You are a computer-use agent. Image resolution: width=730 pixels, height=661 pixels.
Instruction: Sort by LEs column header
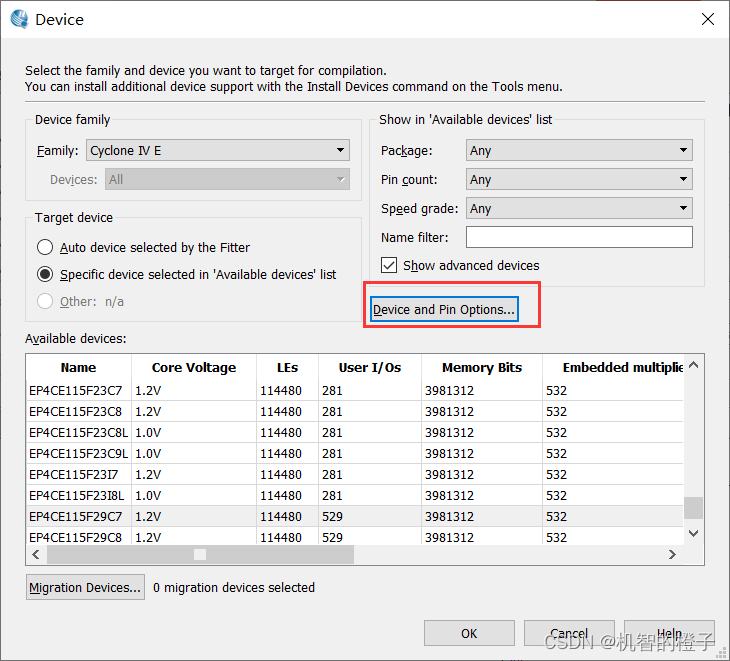[x=287, y=367]
